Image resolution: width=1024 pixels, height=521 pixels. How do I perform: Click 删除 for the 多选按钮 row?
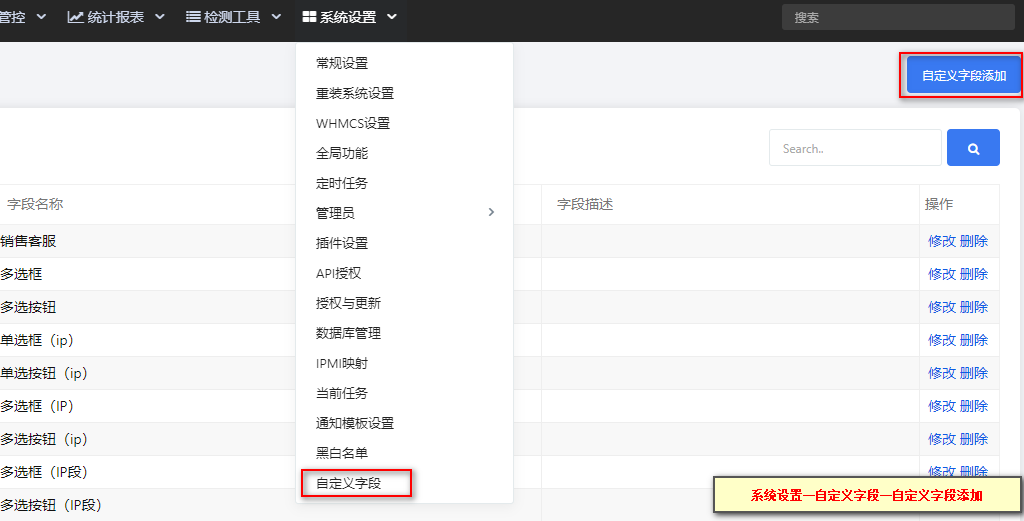(974, 307)
